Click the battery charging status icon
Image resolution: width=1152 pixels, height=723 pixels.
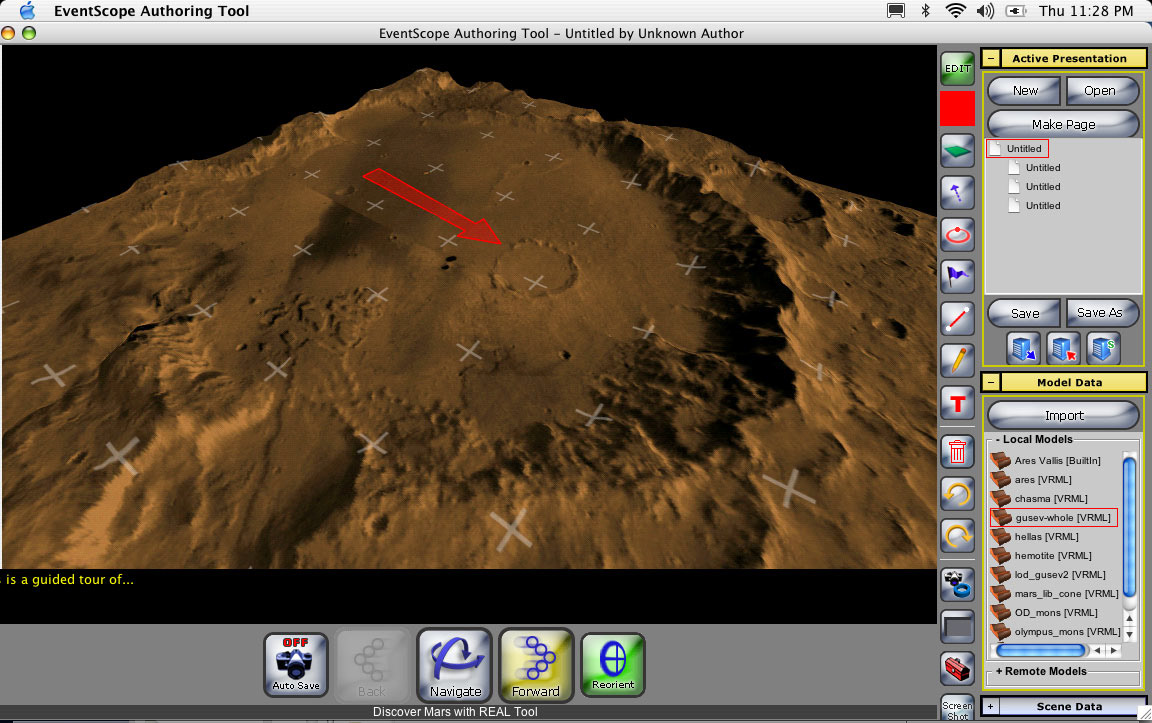click(x=1015, y=10)
